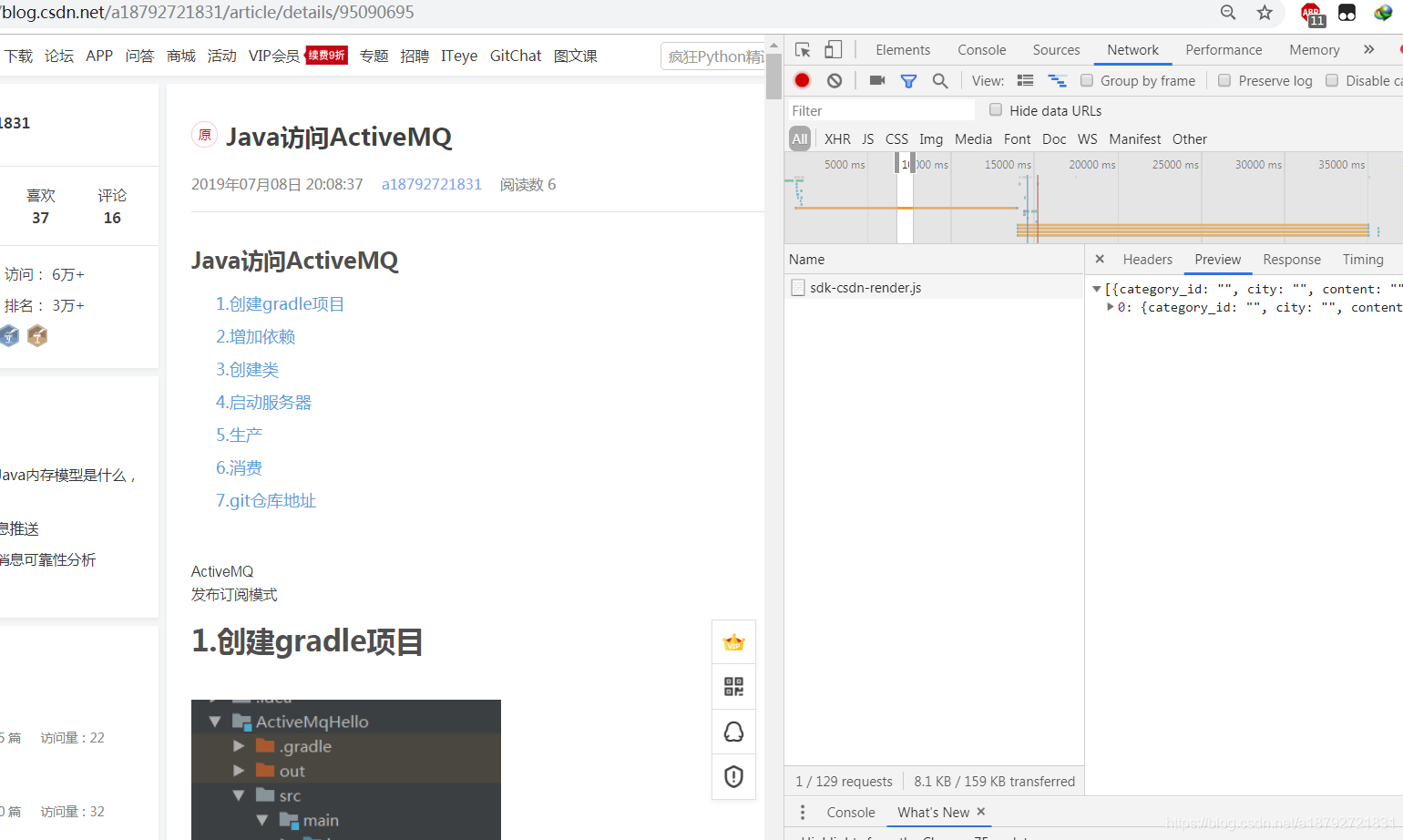Collapse ActiveMqHello tree node
The width and height of the screenshot is (1403, 840).
(x=215, y=722)
